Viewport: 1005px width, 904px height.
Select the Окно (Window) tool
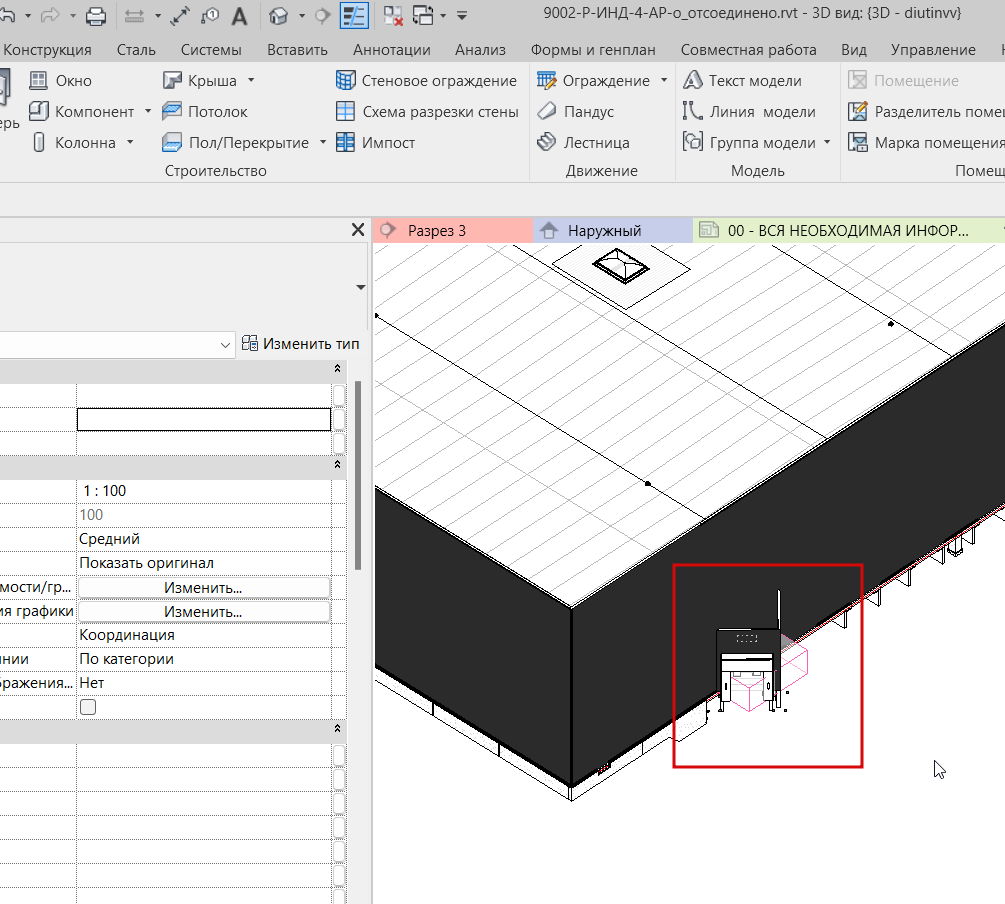(60, 81)
